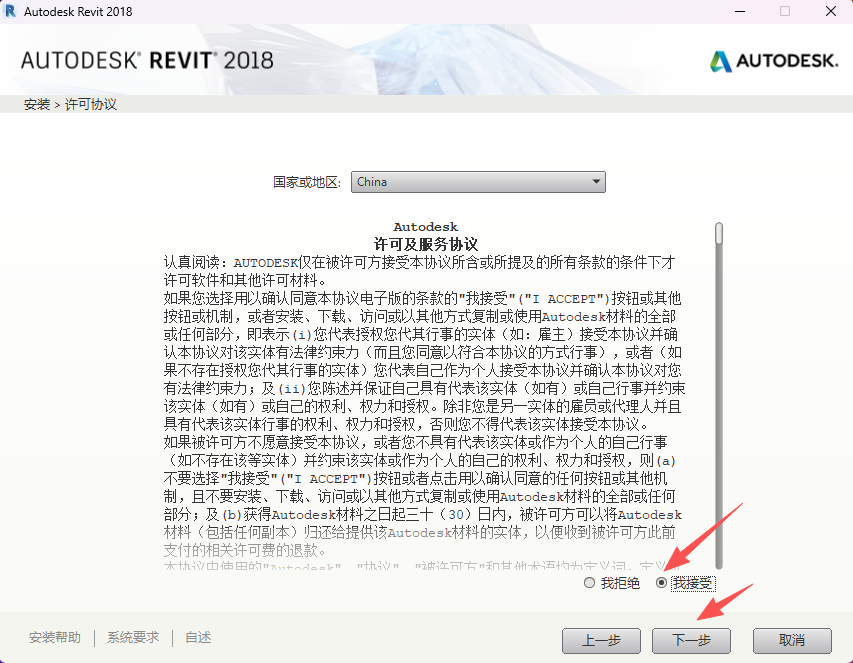Click the 下一步 (Next) button
853x663 pixels.
coord(691,640)
